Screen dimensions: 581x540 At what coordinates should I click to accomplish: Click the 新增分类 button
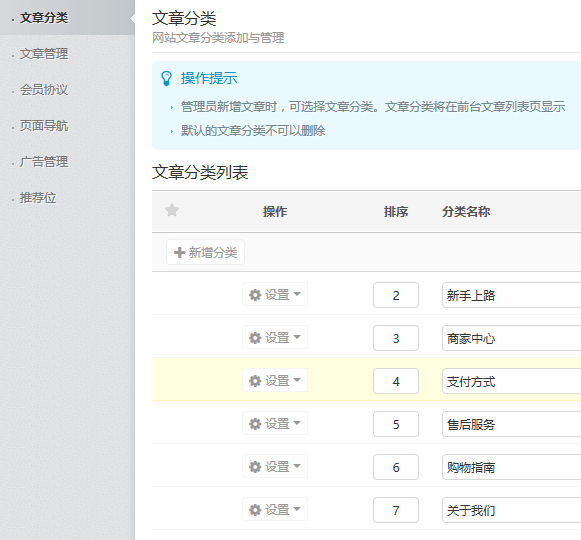coord(205,252)
